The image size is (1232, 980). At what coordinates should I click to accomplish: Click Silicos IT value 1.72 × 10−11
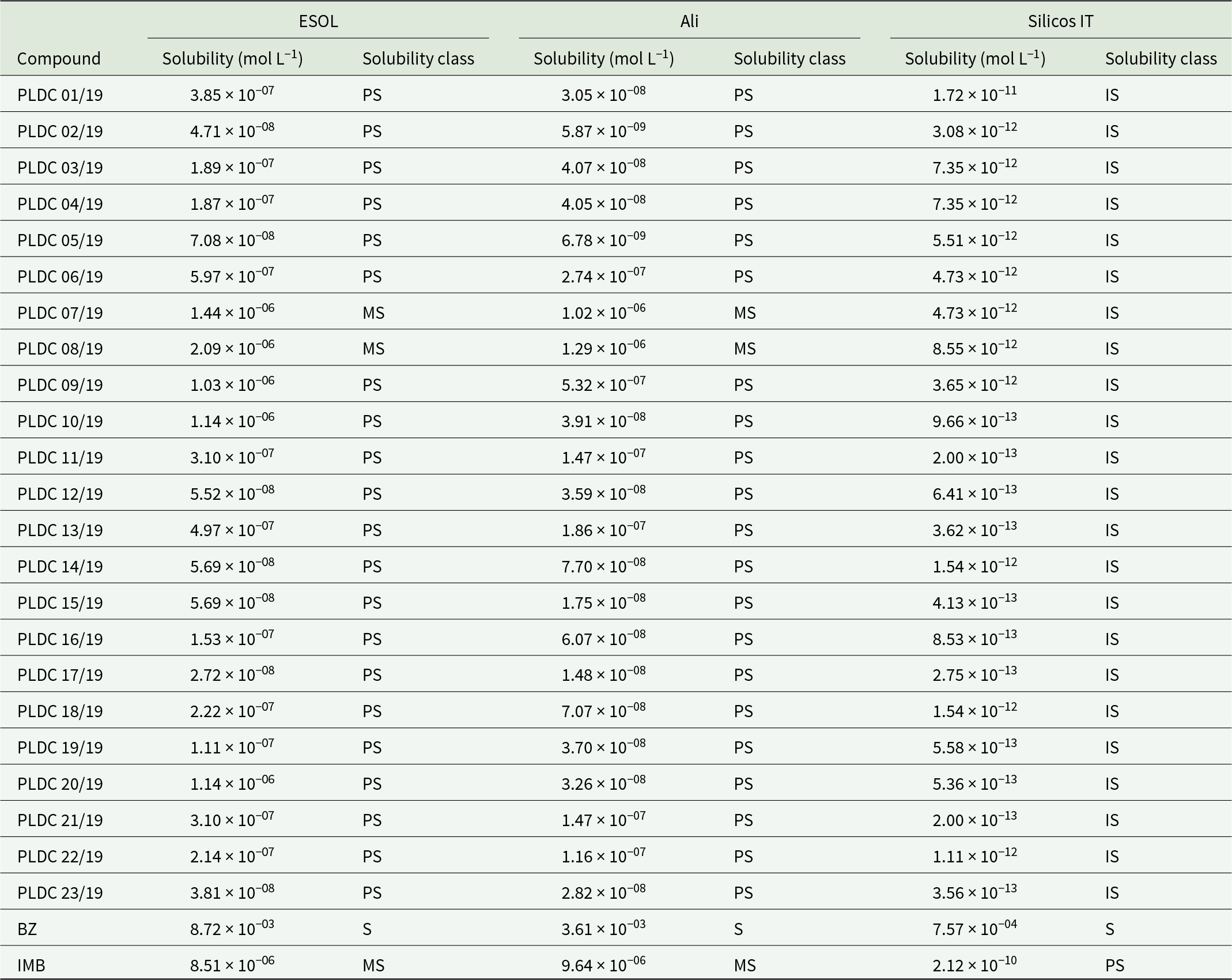pos(975,93)
